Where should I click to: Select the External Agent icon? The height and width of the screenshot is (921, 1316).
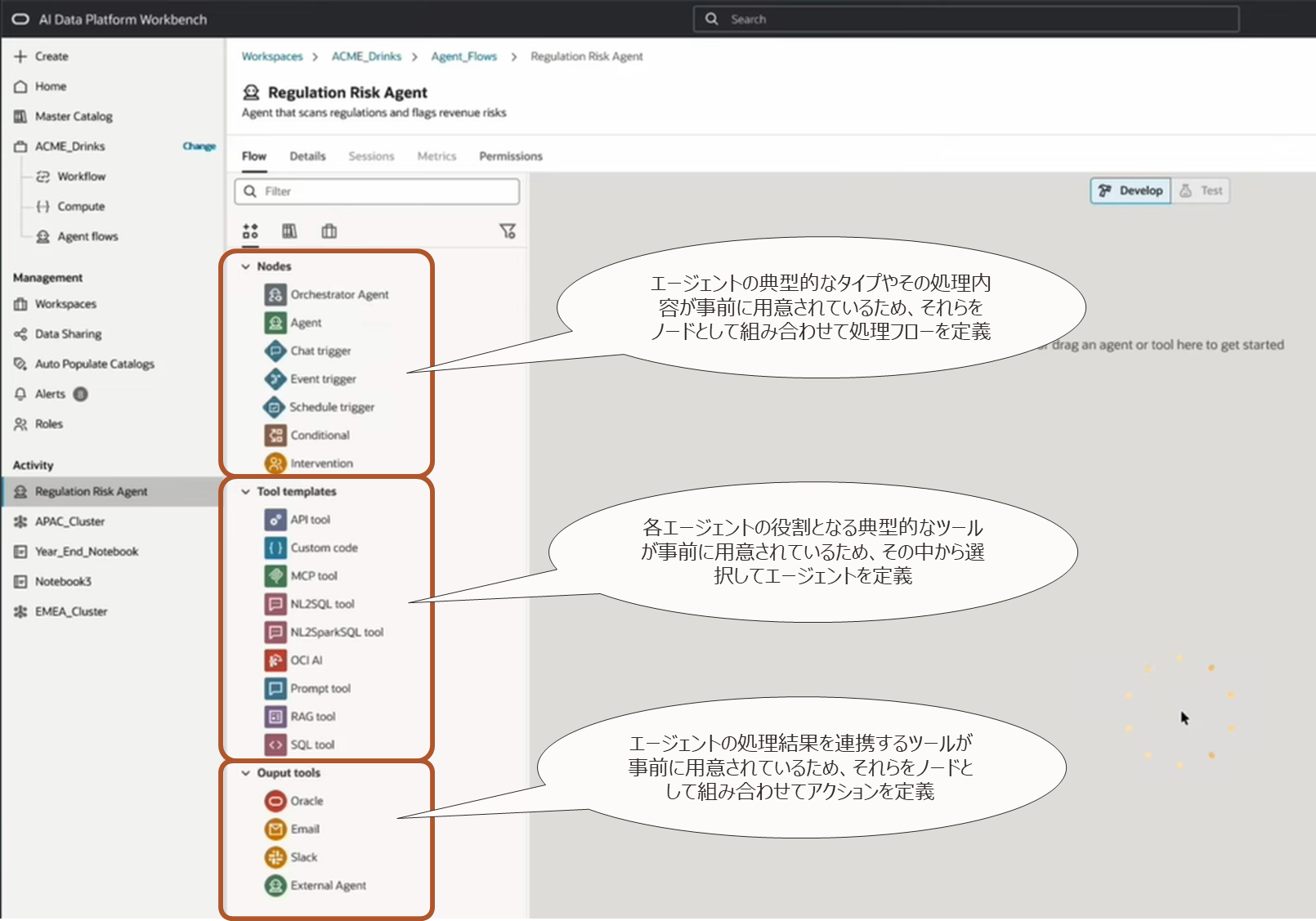point(275,886)
